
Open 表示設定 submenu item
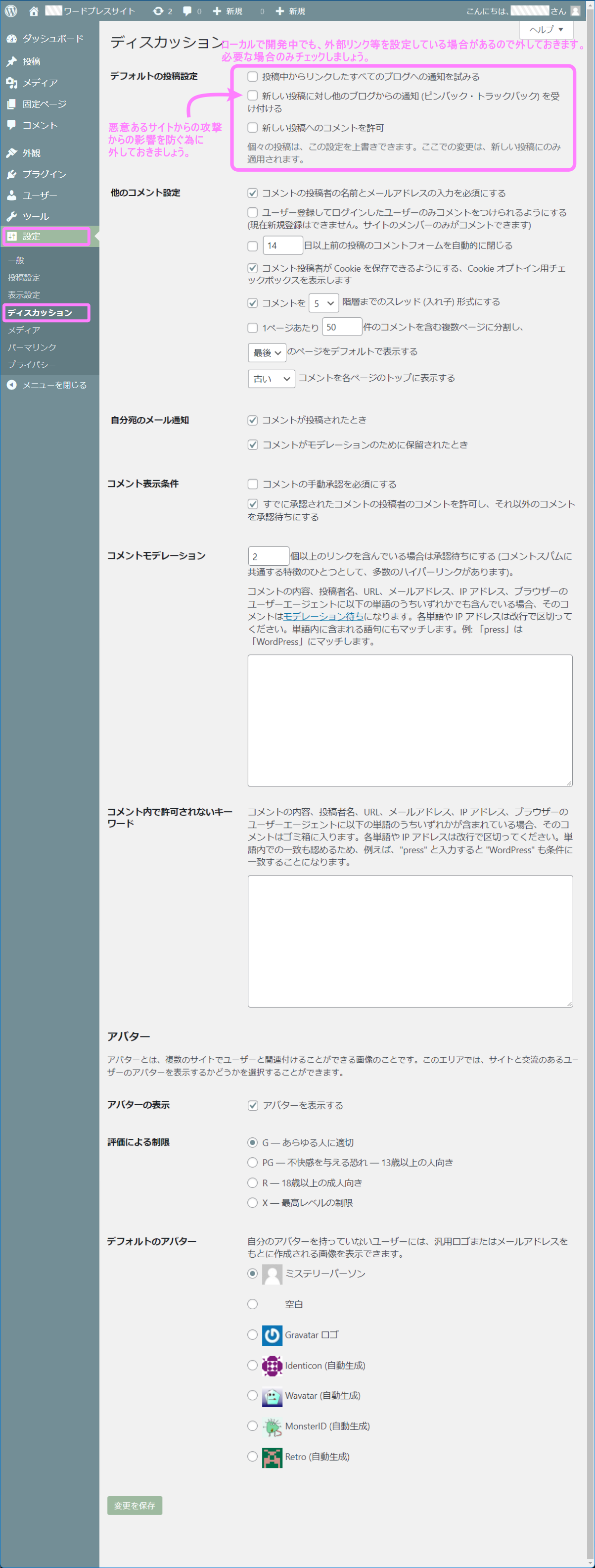click(x=24, y=294)
